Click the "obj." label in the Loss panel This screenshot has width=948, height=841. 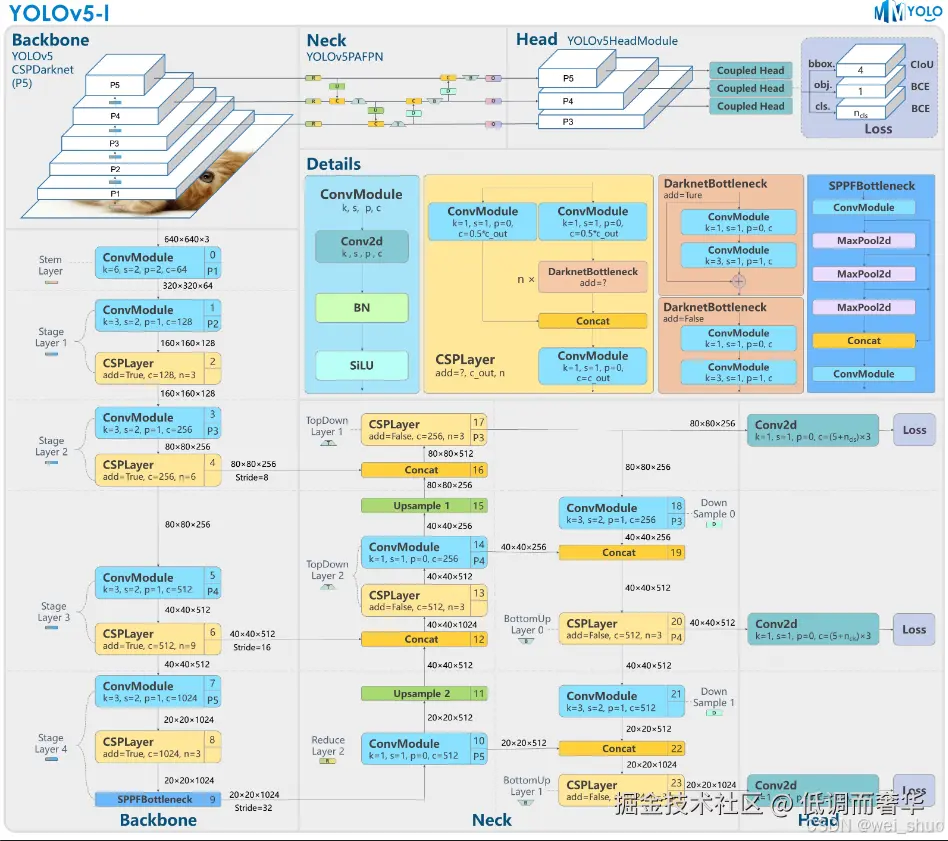pyautogui.click(x=822, y=85)
